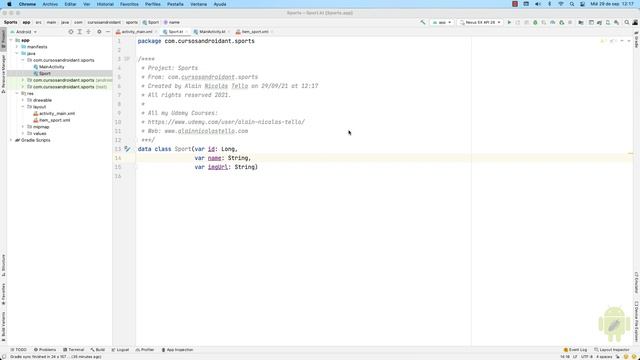Click the package declaration on line 1
The image size is (640, 360).
pyautogui.click(x=196, y=41)
